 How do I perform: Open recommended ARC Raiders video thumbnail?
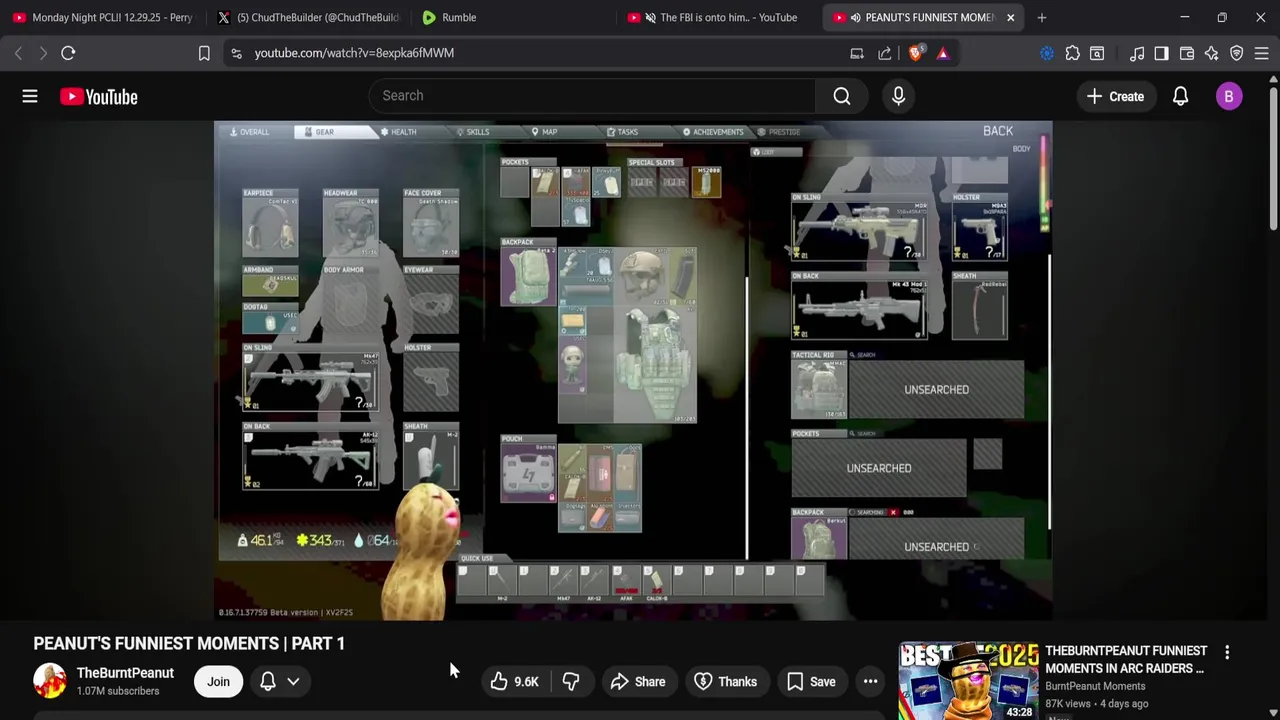point(968,680)
